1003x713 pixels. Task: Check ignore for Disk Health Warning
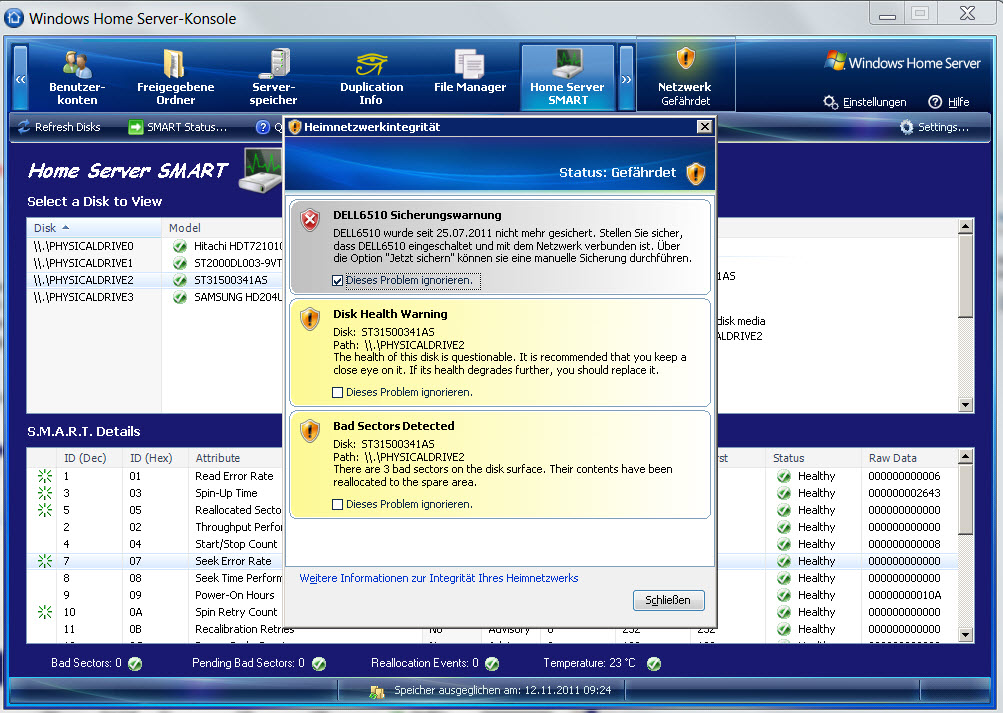[338, 392]
